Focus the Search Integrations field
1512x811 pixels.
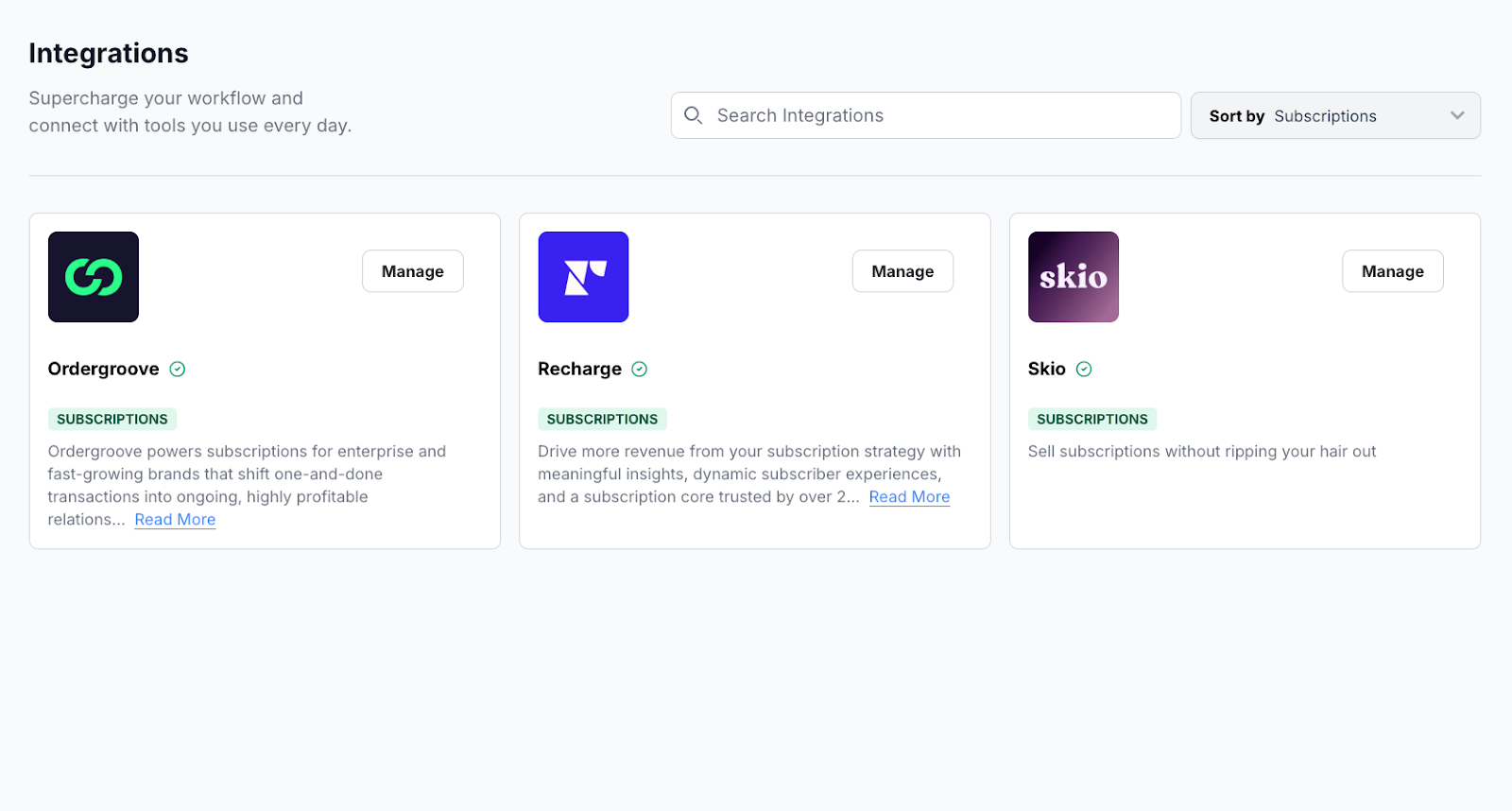(x=936, y=115)
